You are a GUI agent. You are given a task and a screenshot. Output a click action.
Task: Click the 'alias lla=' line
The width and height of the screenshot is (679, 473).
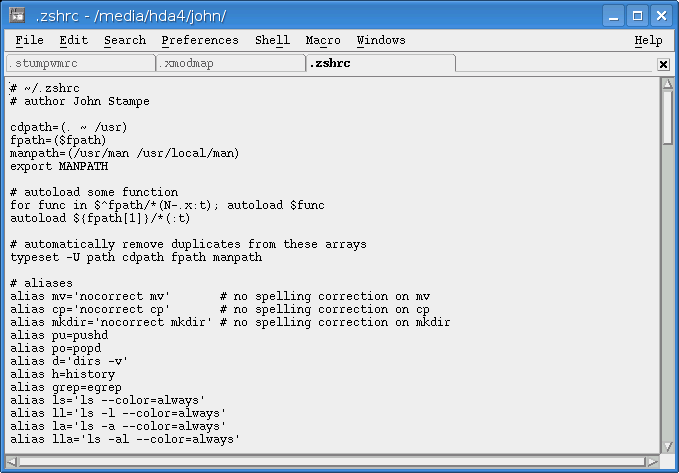coord(125,439)
